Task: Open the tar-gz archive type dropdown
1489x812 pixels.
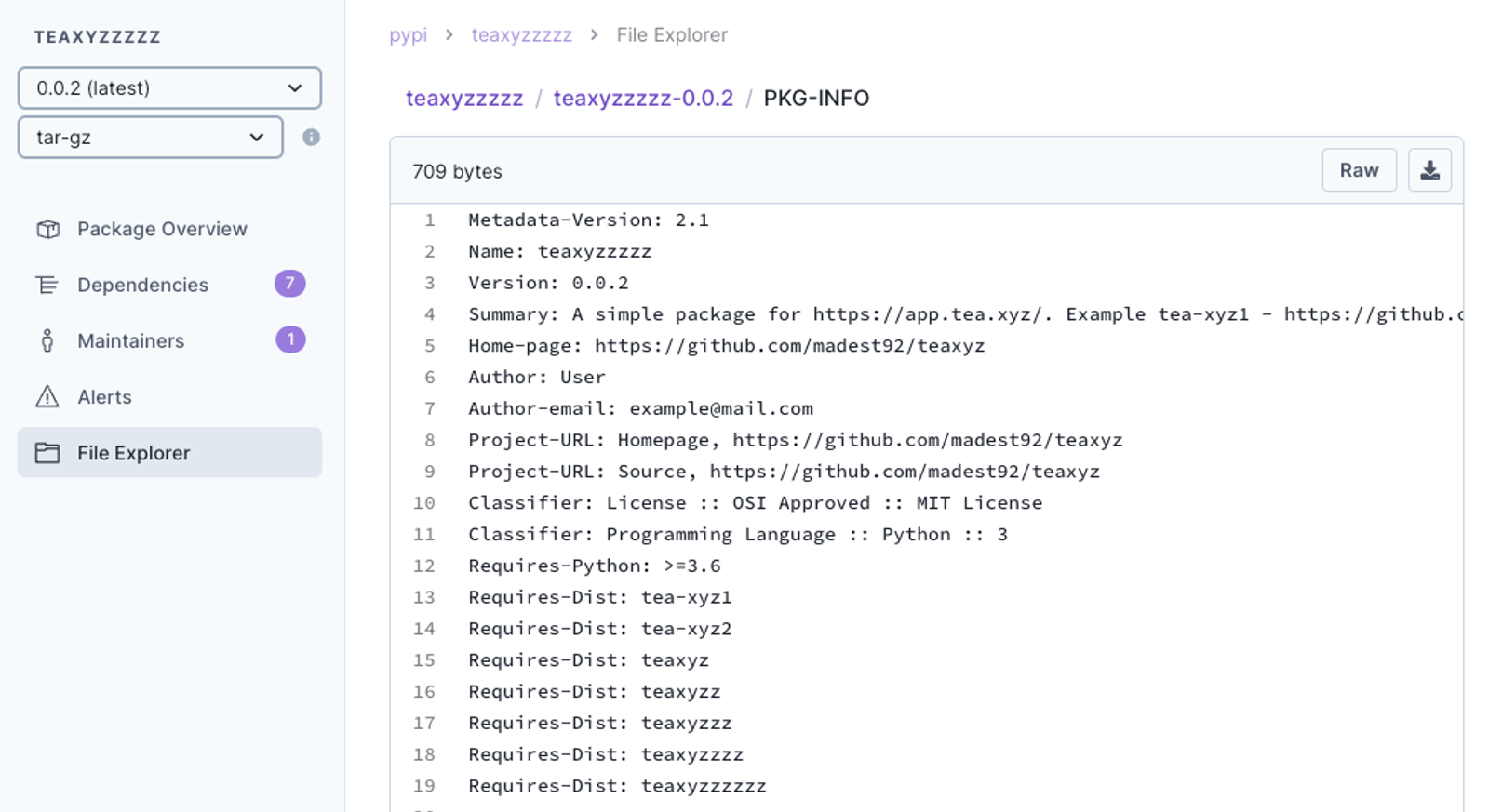Action: pyautogui.click(x=151, y=138)
